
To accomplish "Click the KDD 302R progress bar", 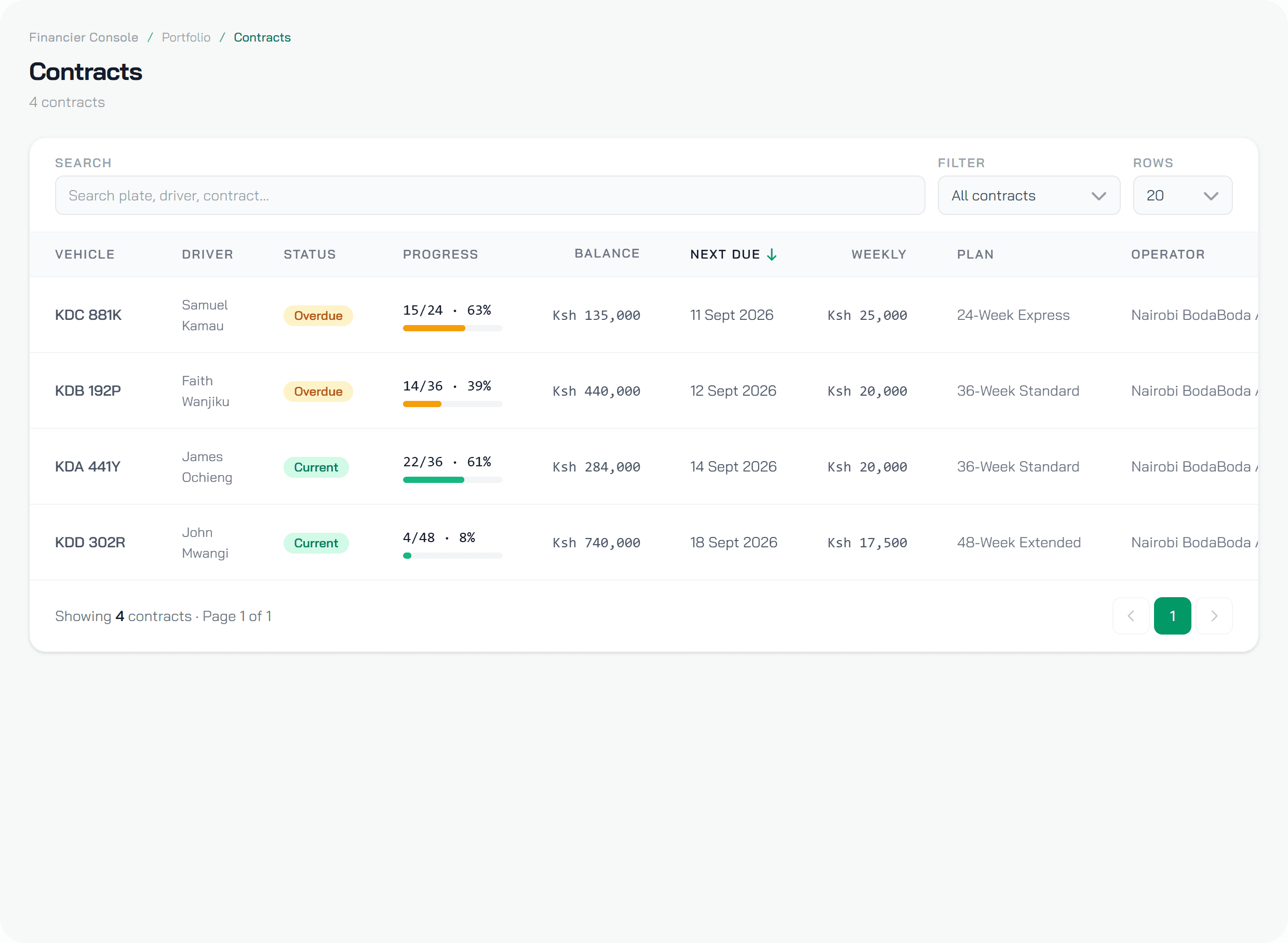I will tap(453, 556).
